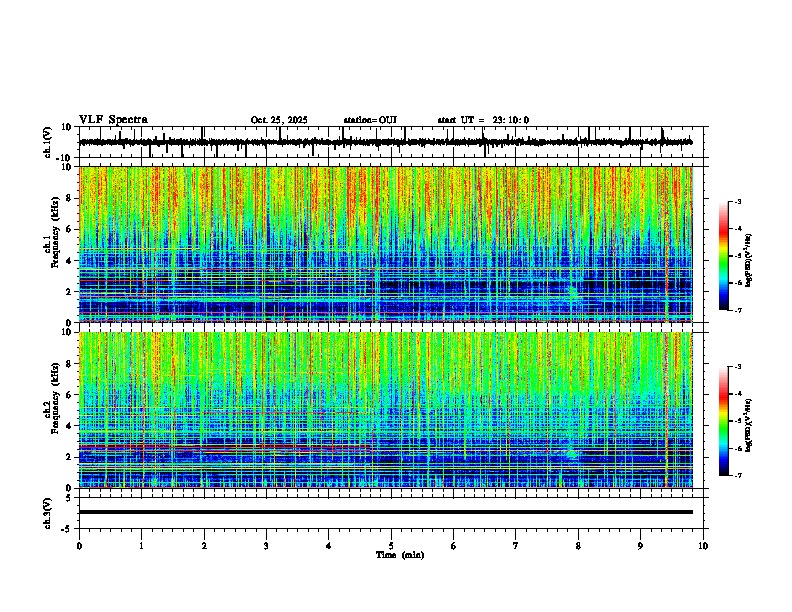Click the "Time (min)" axis title
Screen dimensions: 792x612
(x=400, y=555)
